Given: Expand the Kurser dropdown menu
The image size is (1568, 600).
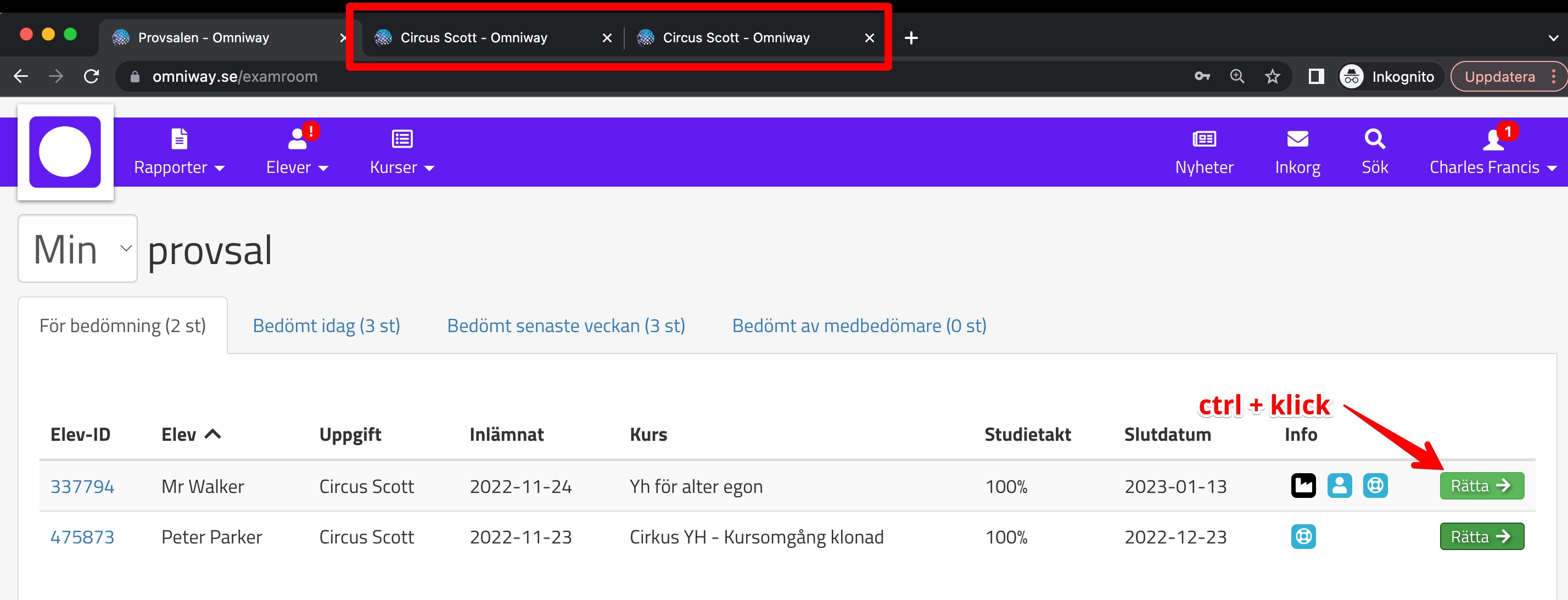Looking at the screenshot, I should click(x=402, y=167).
